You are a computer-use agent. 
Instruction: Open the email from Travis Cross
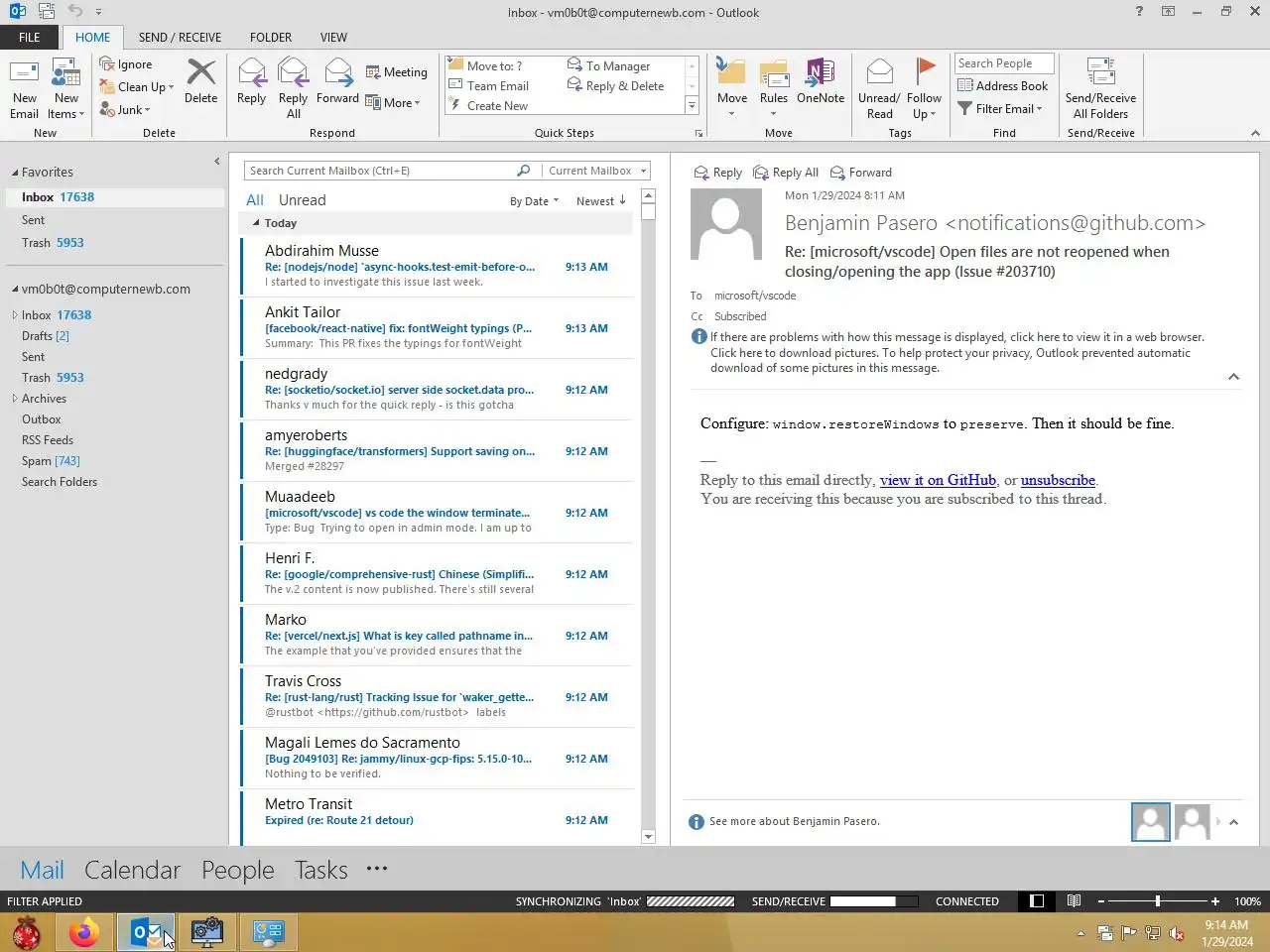pos(437,696)
